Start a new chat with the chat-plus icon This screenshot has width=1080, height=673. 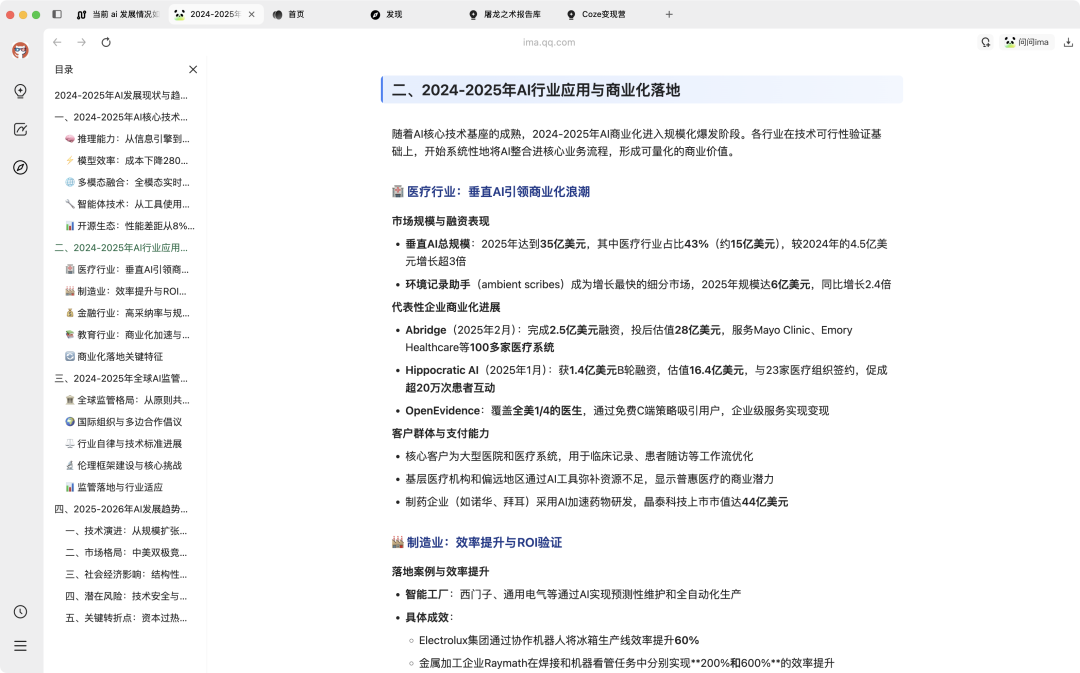[985, 42]
